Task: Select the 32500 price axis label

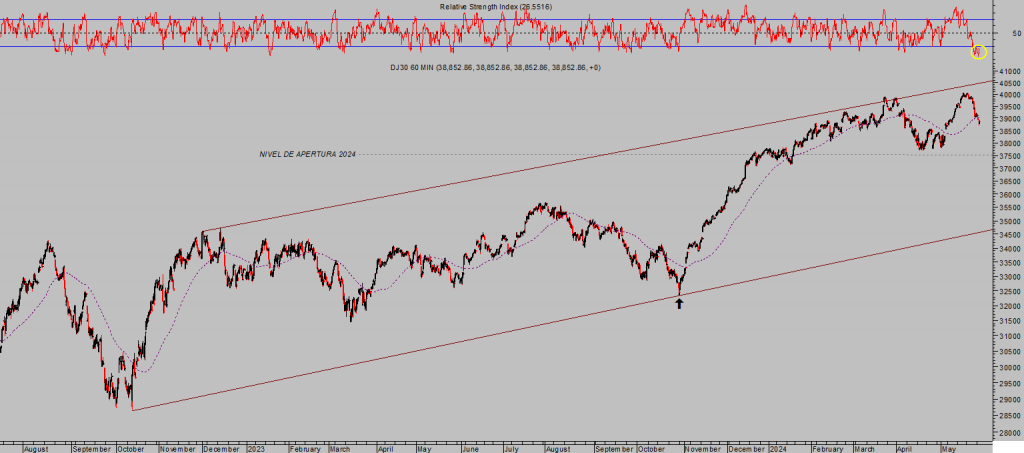Action: click(1010, 292)
